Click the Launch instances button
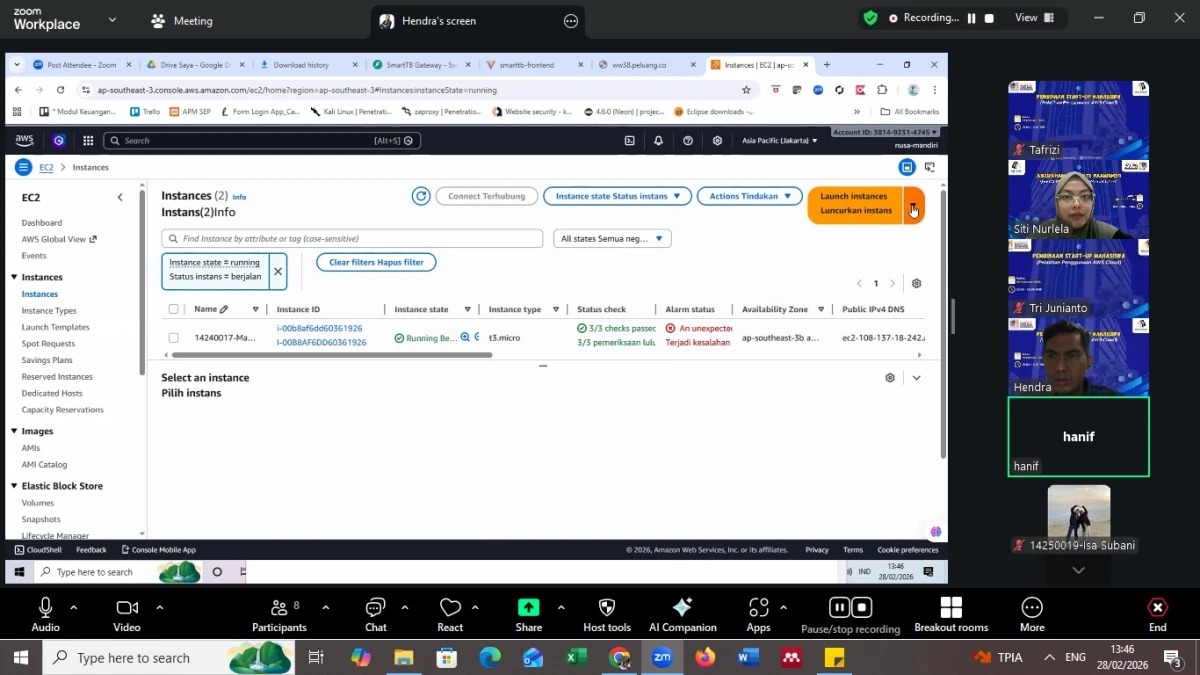The width and height of the screenshot is (1200, 675). point(855,204)
